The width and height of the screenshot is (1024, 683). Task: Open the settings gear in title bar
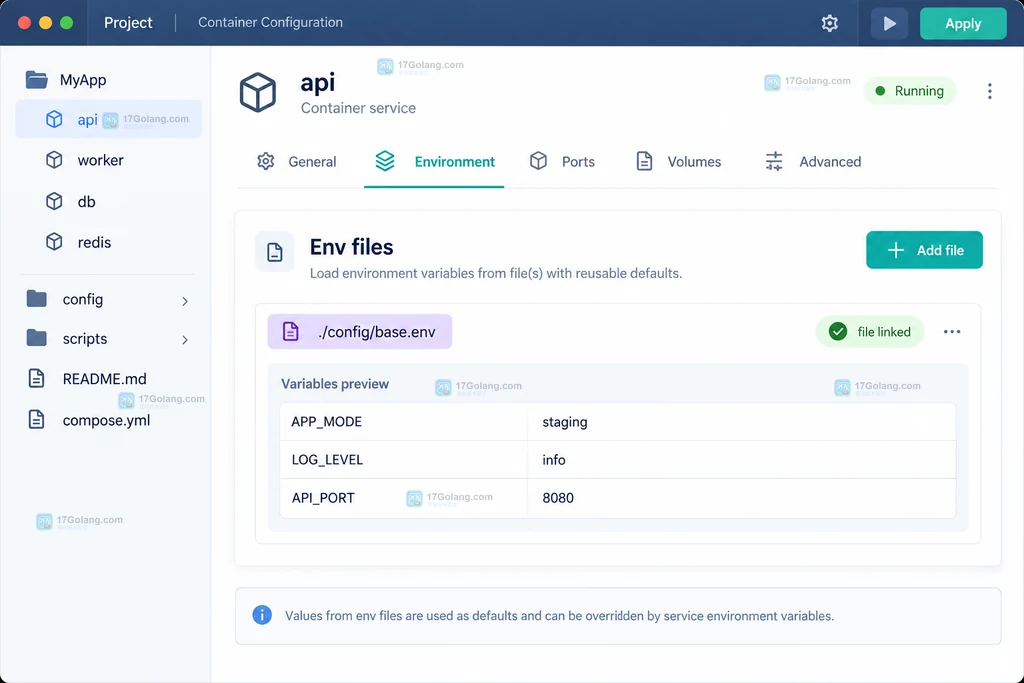click(829, 24)
